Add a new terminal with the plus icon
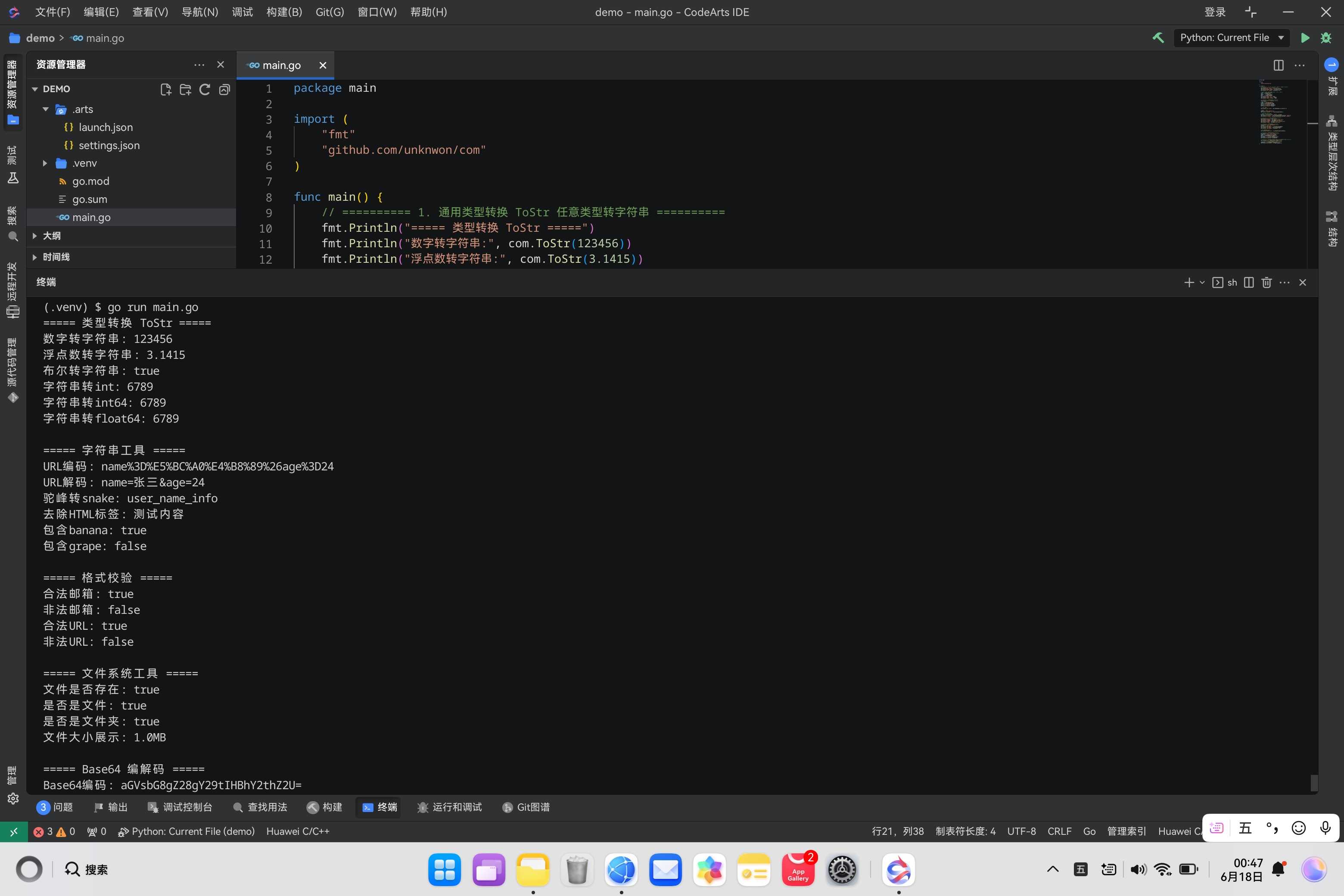This screenshot has width=1344, height=896. click(1189, 282)
